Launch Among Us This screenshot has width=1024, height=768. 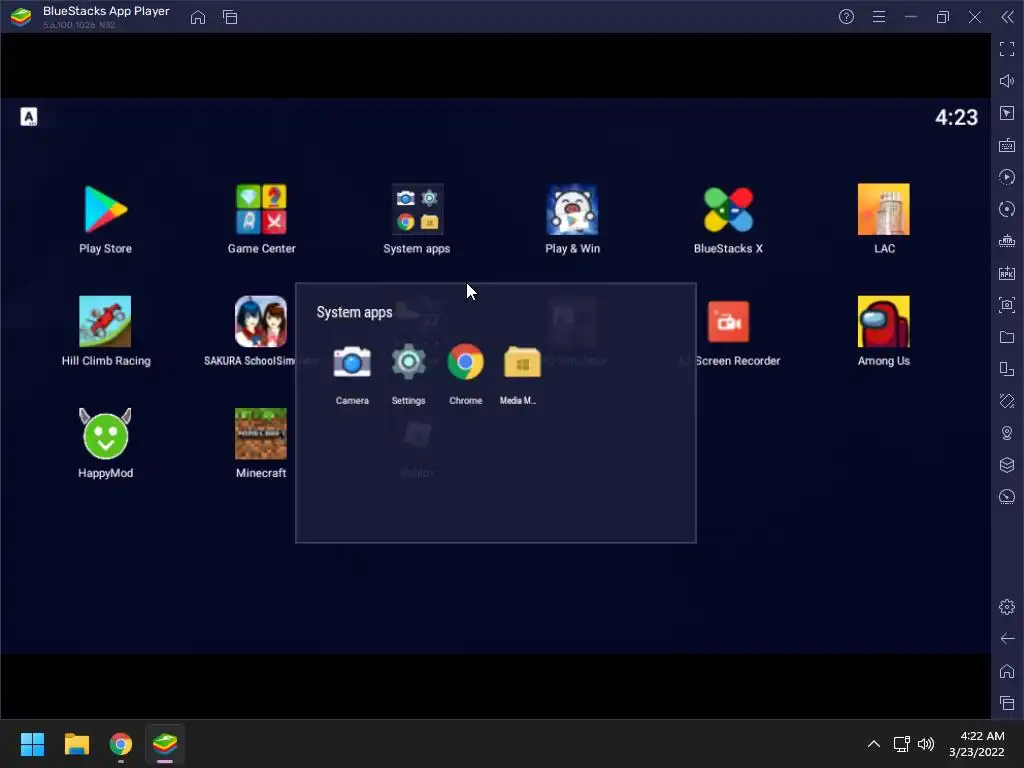884,321
